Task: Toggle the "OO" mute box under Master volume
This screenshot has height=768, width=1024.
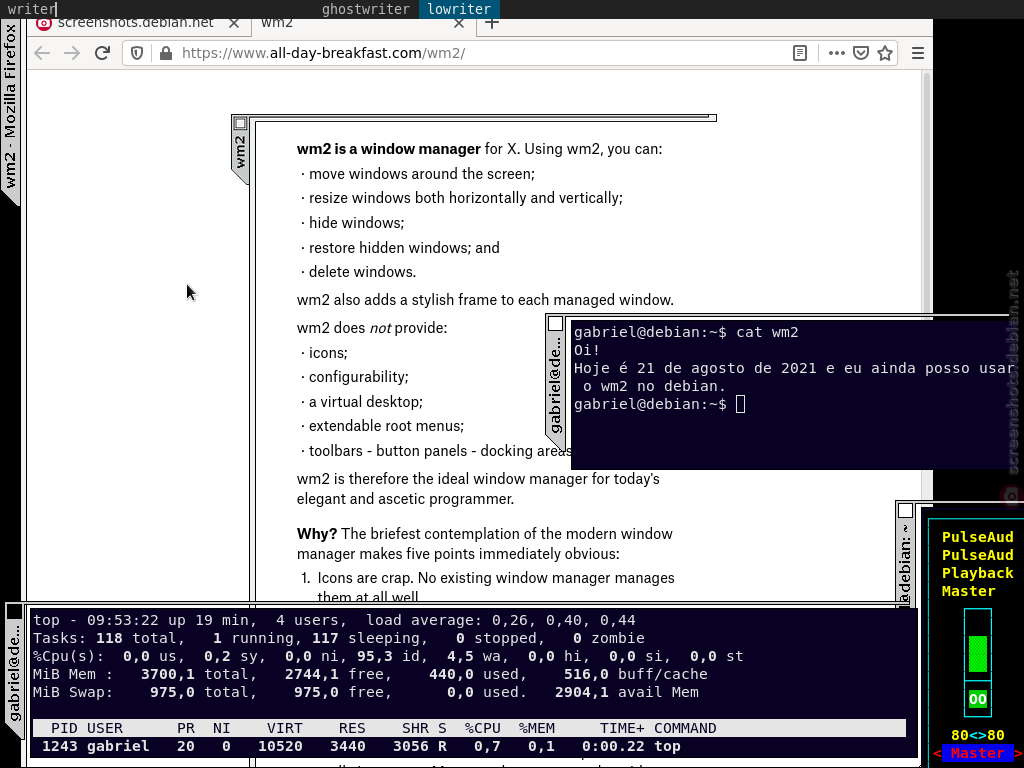Action: point(978,699)
